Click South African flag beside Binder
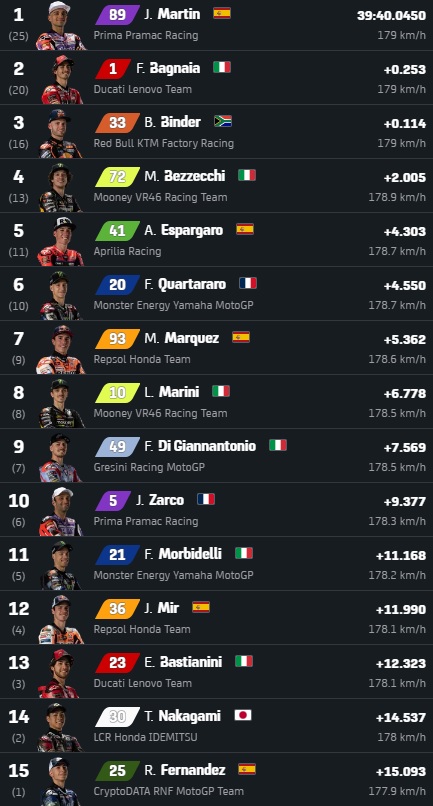This screenshot has height=806, width=433. [223, 121]
